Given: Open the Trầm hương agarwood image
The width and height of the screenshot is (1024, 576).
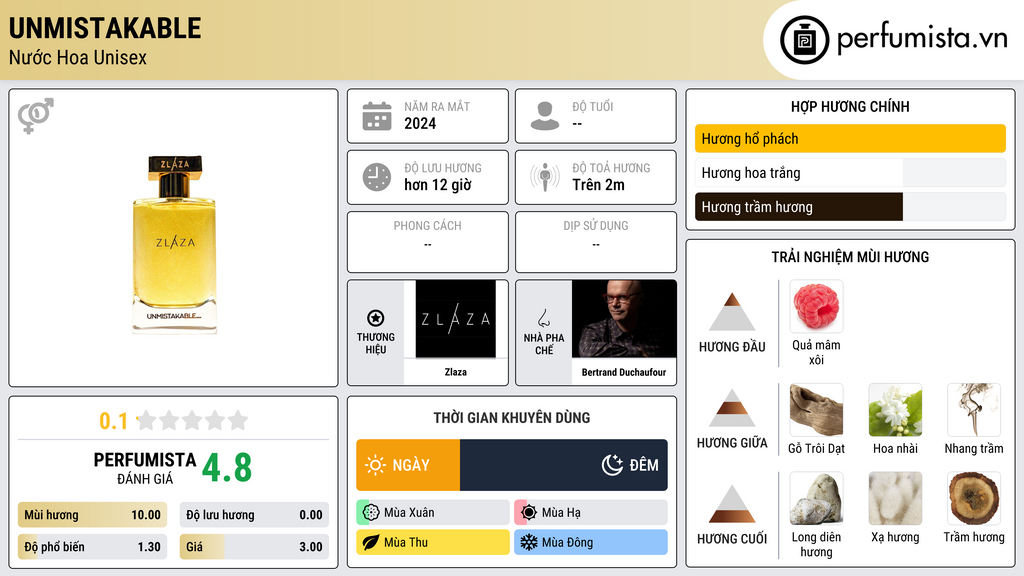Looking at the screenshot, I should click(x=974, y=498).
